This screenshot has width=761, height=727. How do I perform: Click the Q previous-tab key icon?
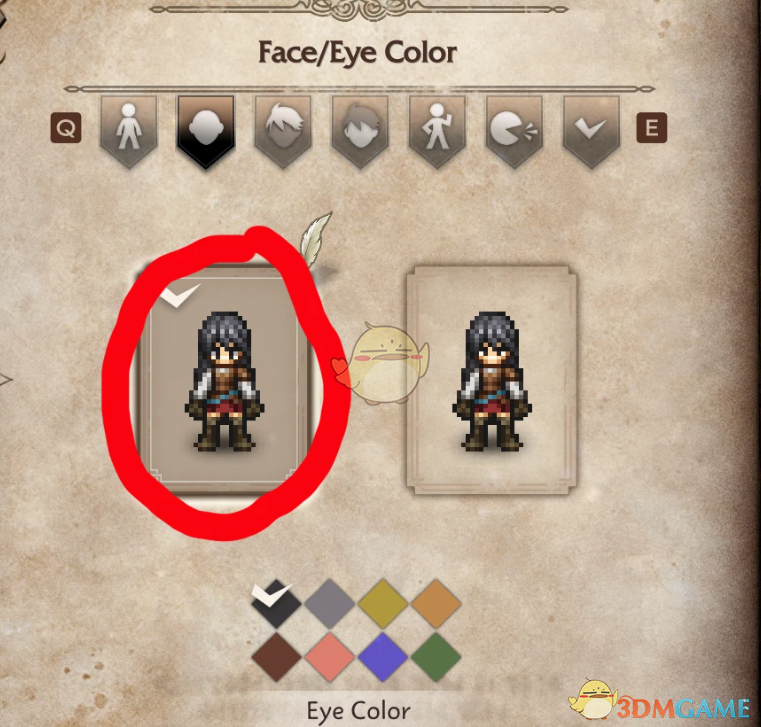point(66,128)
